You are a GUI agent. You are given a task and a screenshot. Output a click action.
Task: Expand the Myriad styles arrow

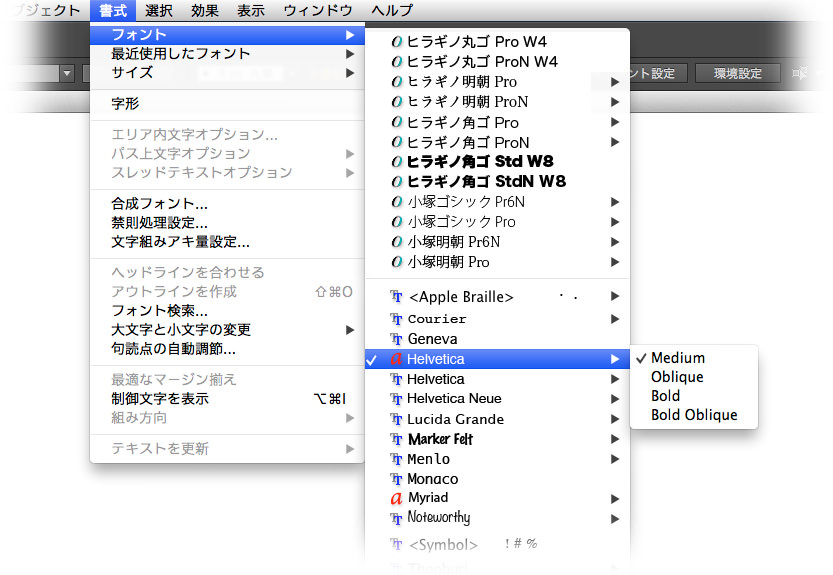click(615, 499)
